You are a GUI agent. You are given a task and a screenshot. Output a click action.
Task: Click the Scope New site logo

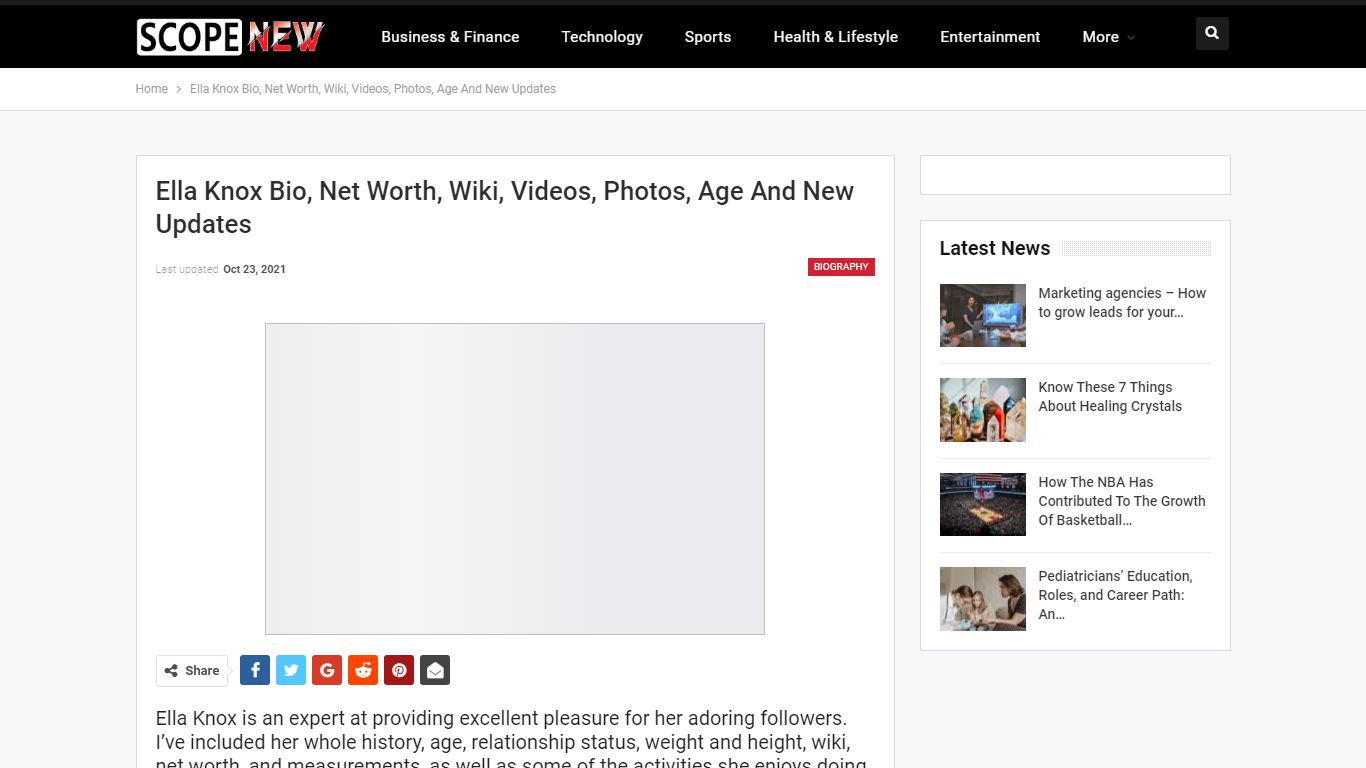tap(230, 37)
